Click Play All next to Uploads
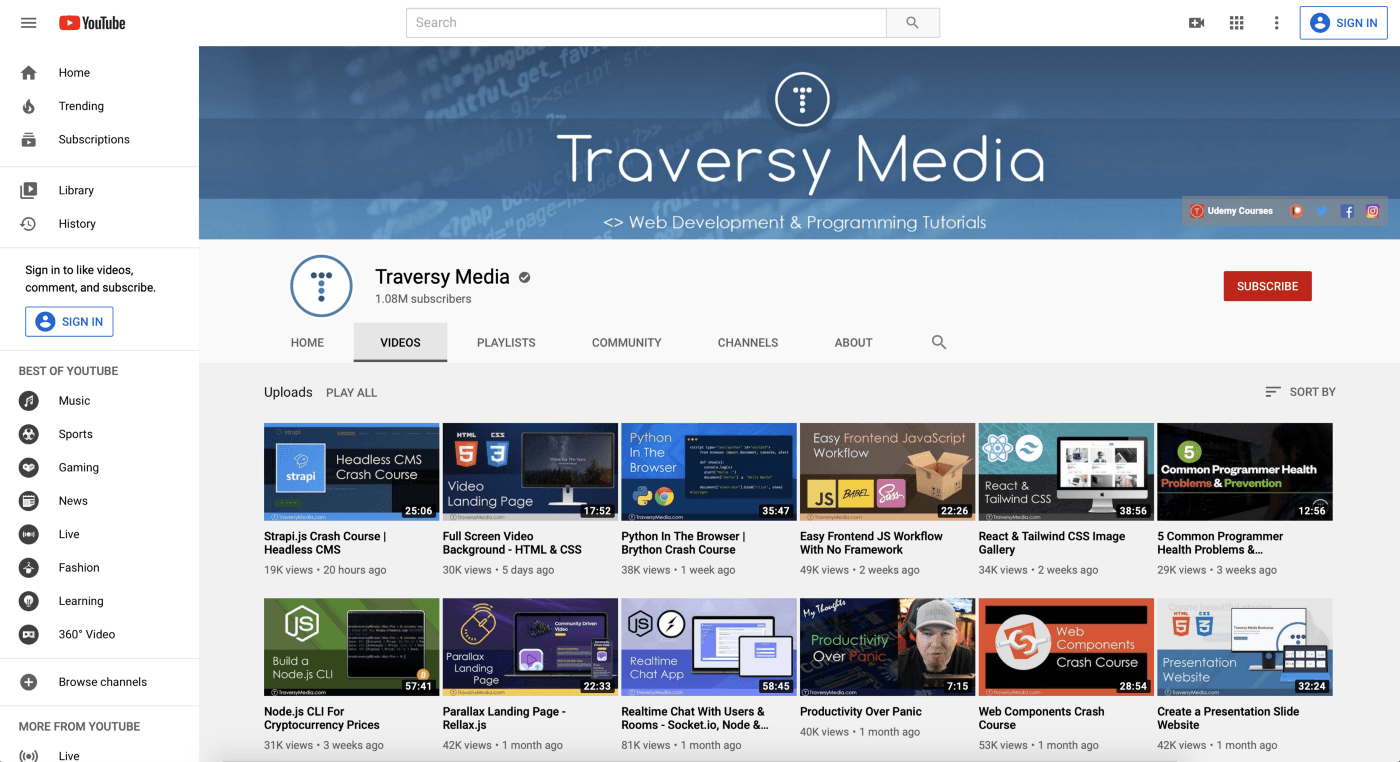Viewport: 1400px width, 762px height. 351,393
